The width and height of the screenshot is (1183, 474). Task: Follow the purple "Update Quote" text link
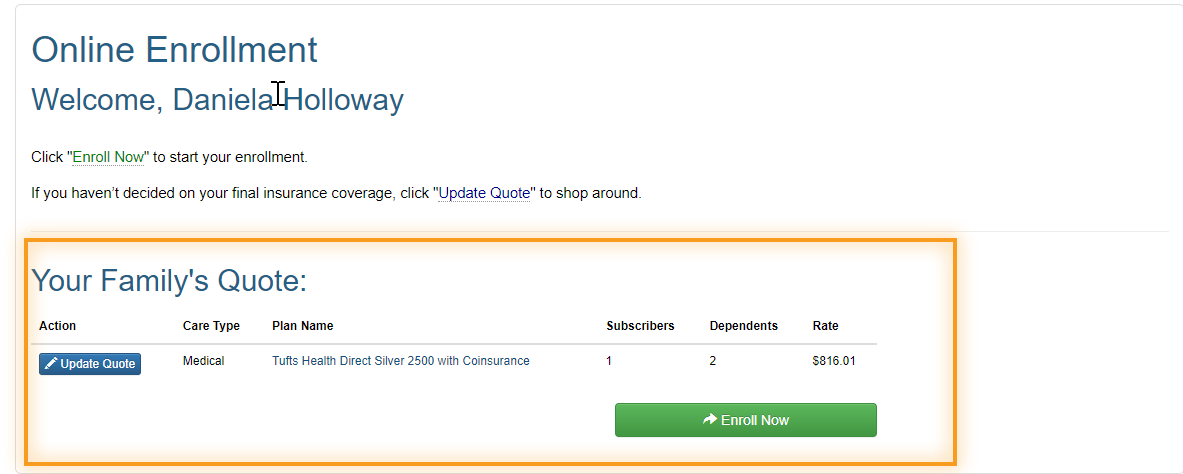pyautogui.click(x=485, y=193)
